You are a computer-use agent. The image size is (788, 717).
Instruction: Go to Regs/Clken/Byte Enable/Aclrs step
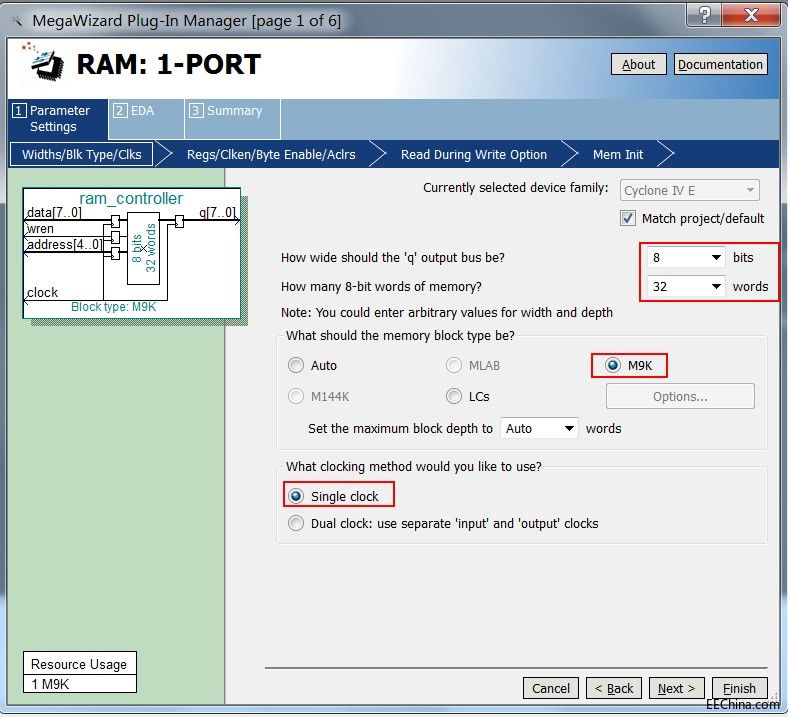point(271,154)
